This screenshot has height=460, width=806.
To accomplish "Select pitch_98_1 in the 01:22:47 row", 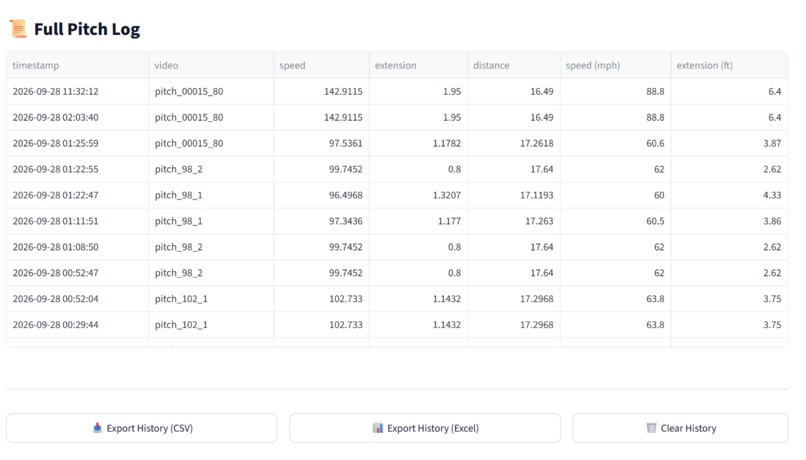I will (x=178, y=195).
